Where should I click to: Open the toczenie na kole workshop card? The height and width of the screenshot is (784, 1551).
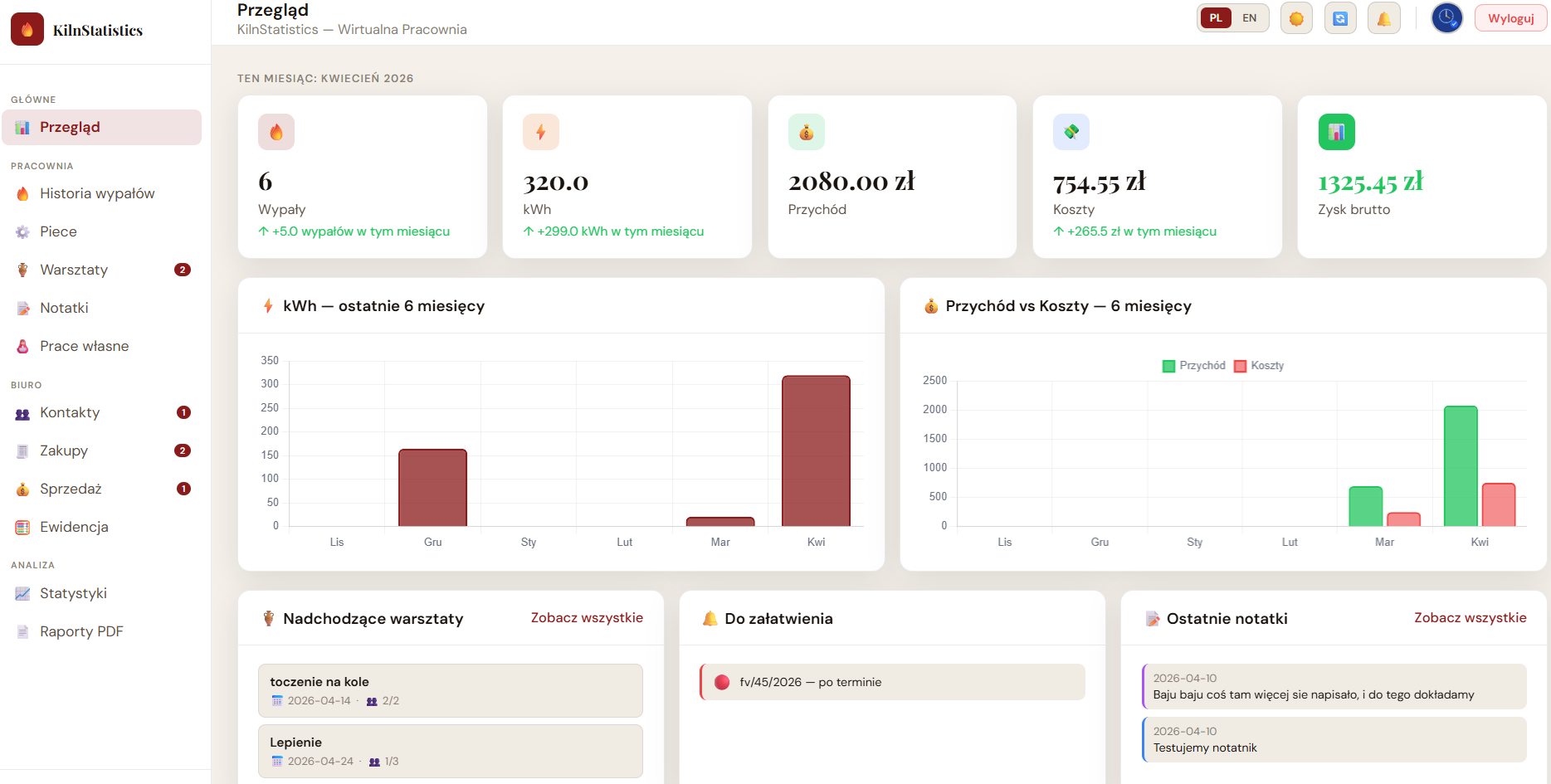pos(450,690)
